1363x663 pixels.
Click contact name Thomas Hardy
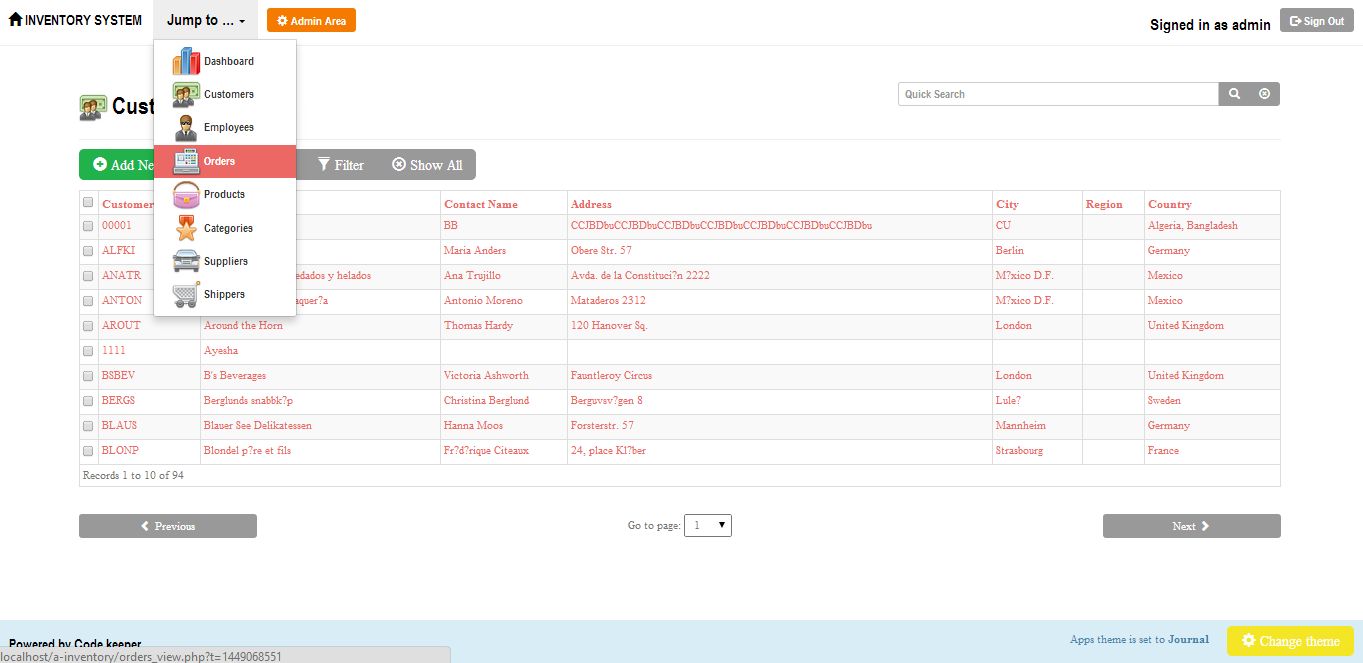coord(478,325)
